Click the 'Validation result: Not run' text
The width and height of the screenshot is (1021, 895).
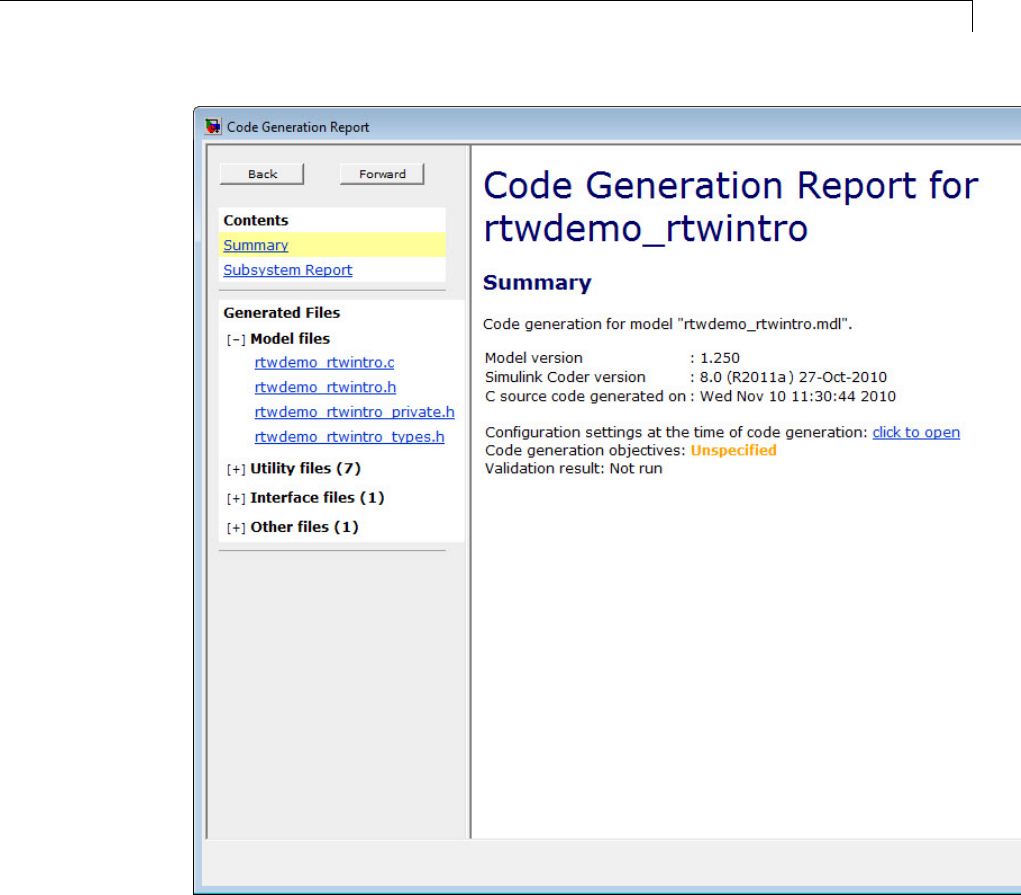[x=572, y=468]
